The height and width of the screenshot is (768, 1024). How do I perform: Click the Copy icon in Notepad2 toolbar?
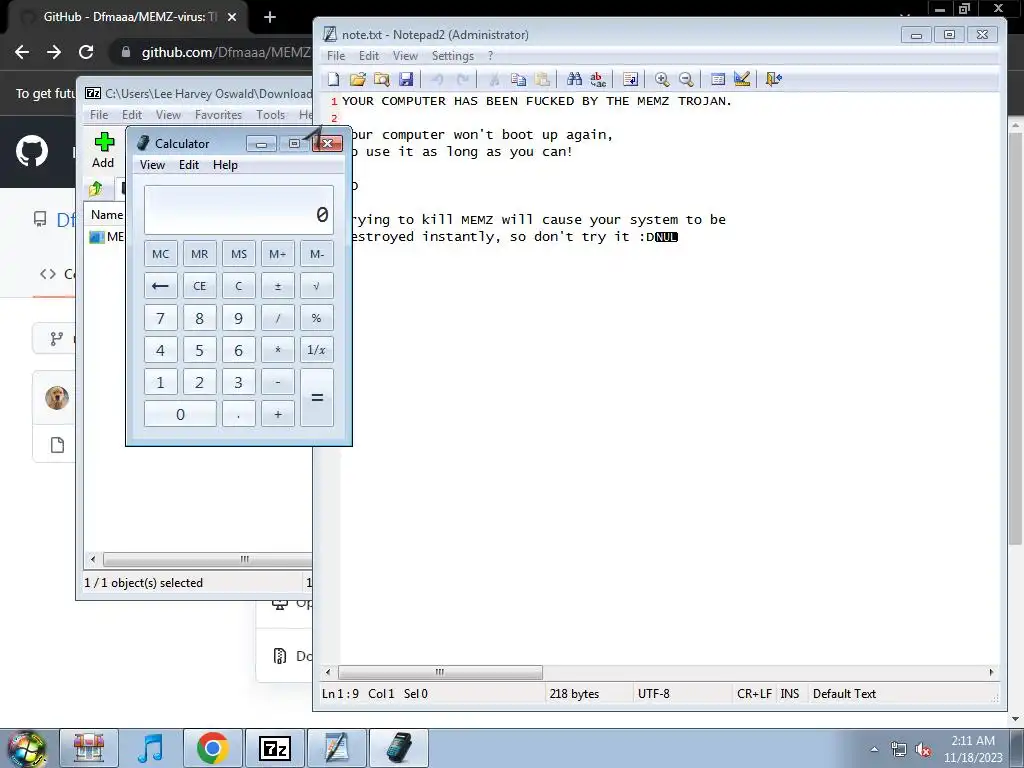pos(519,79)
